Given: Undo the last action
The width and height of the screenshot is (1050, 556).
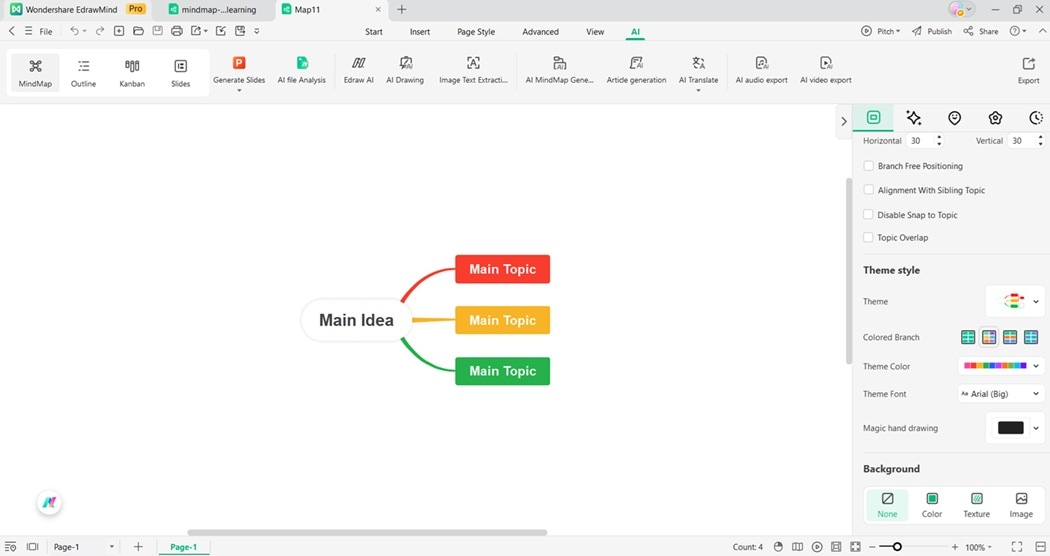Looking at the screenshot, I should click(74, 31).
